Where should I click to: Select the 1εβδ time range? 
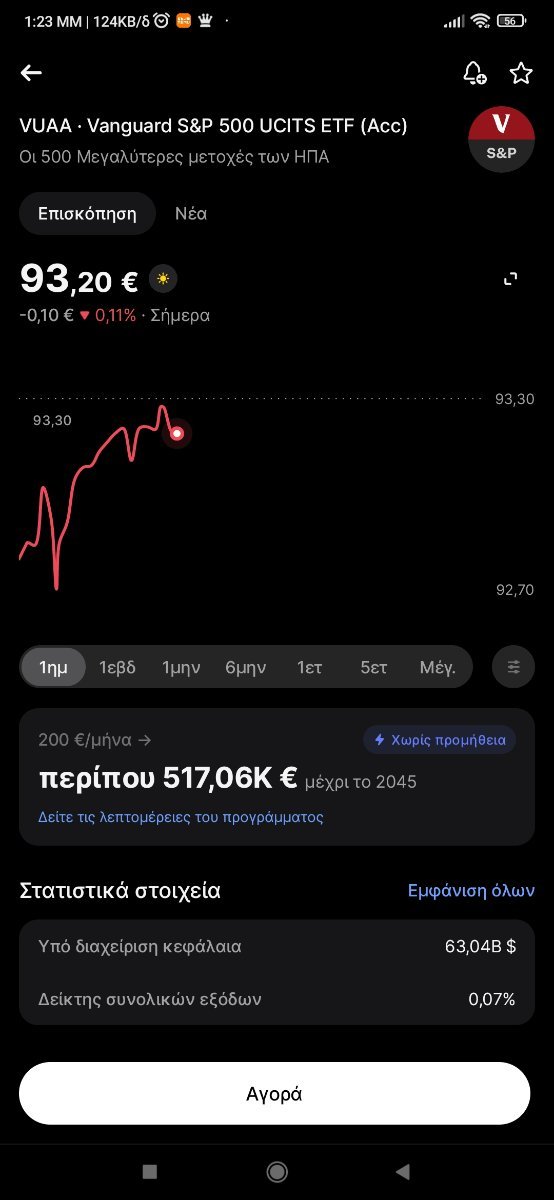pyautogui.click(x=117, y=667)
